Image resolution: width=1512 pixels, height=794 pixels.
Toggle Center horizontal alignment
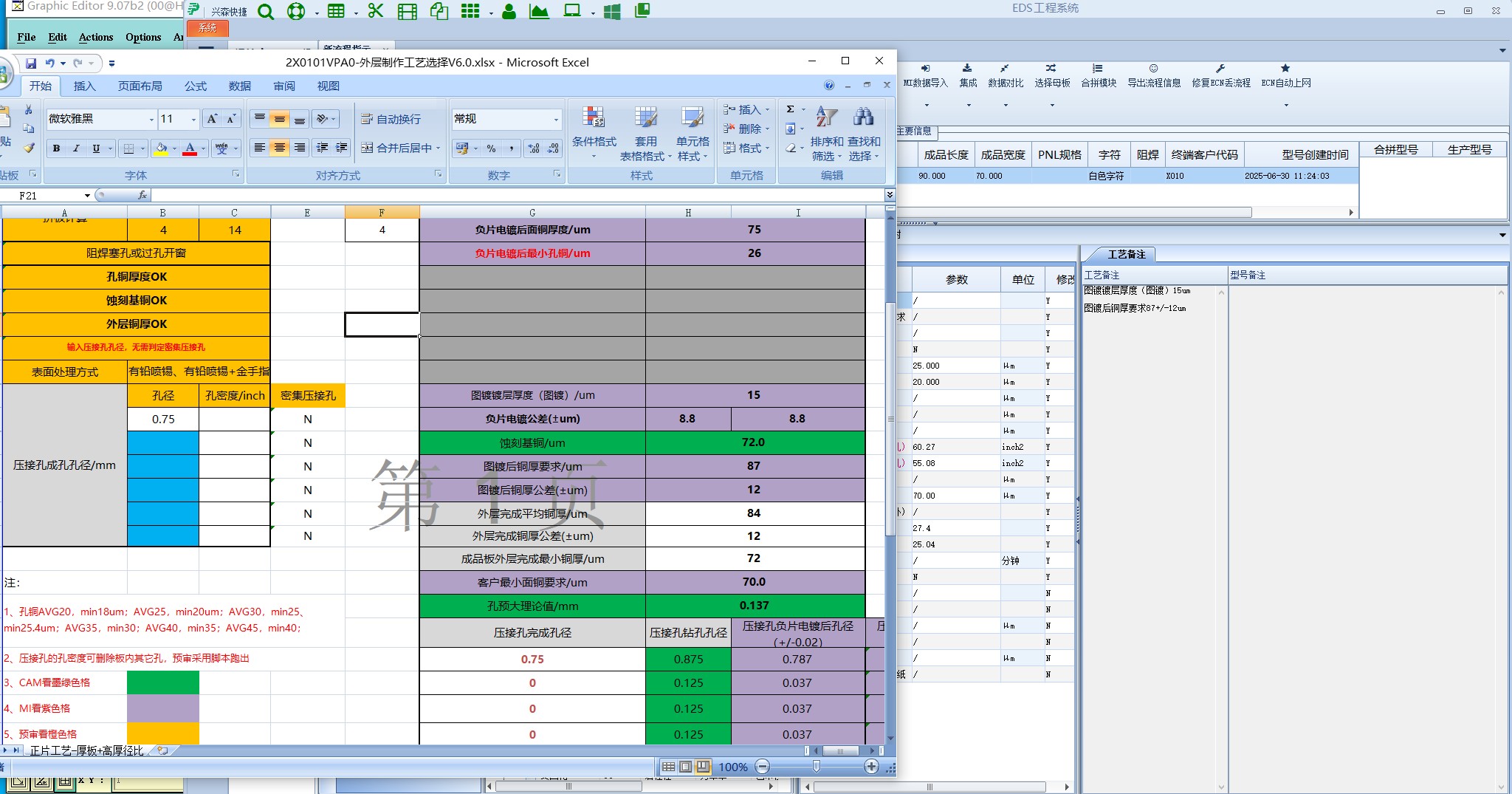(280, 148)
